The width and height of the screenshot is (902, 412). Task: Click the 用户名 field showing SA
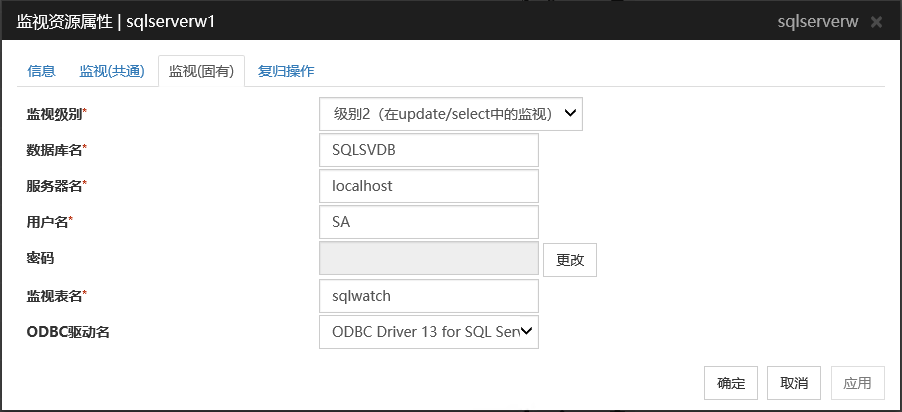point(428,222)
